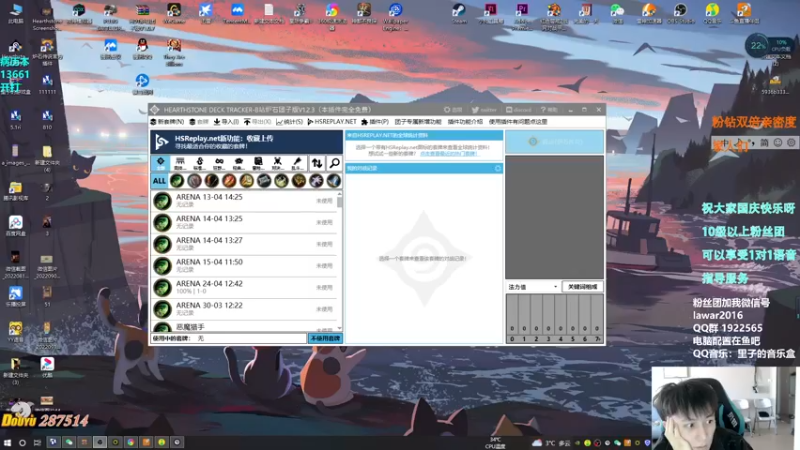Viewport: 800px width, 450px height.
Task: Open the 点击查看最近的热门套牌 link
Action: pos(449,154)
